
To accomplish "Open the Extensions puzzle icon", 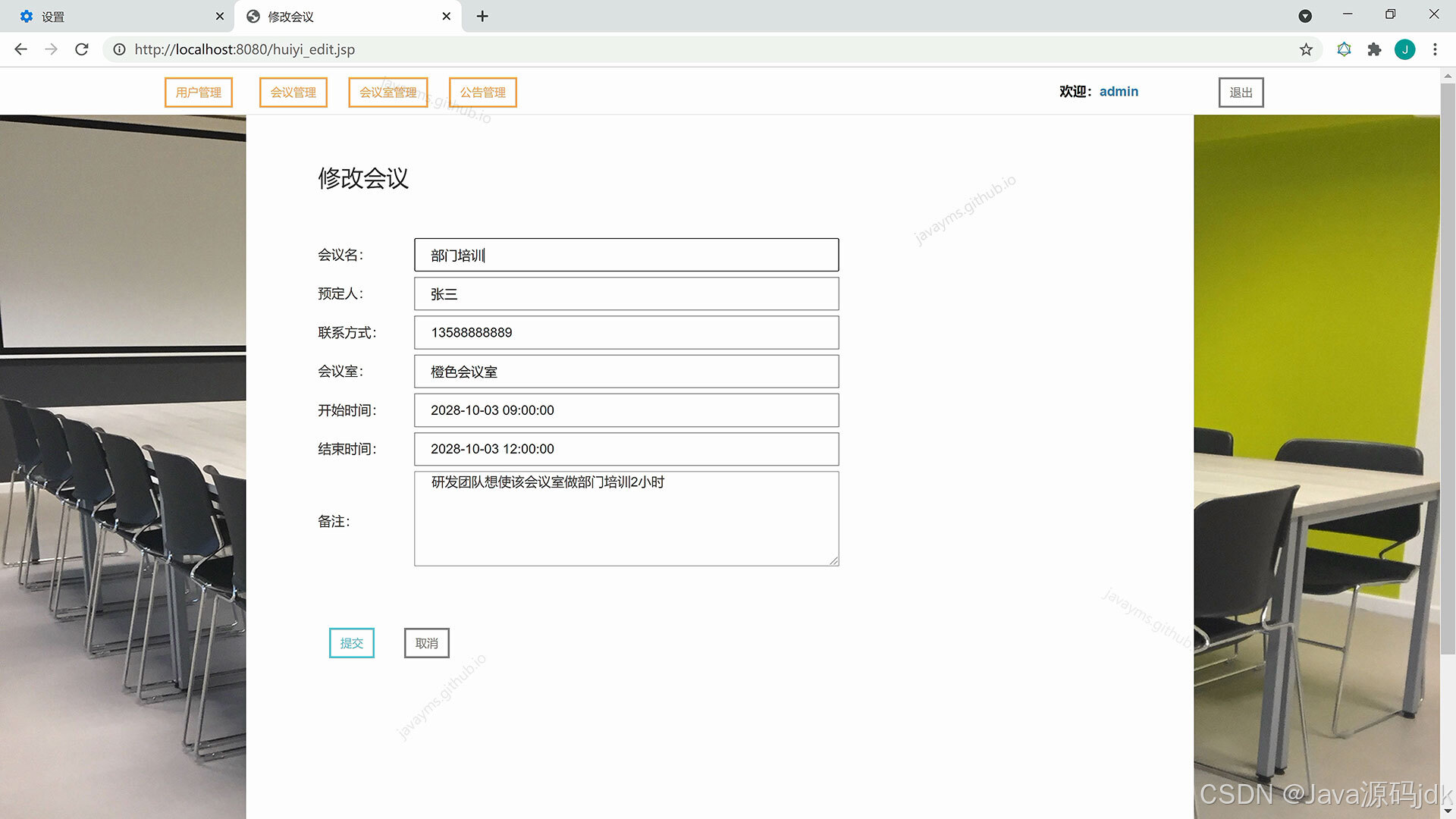I will [1374, 49].
